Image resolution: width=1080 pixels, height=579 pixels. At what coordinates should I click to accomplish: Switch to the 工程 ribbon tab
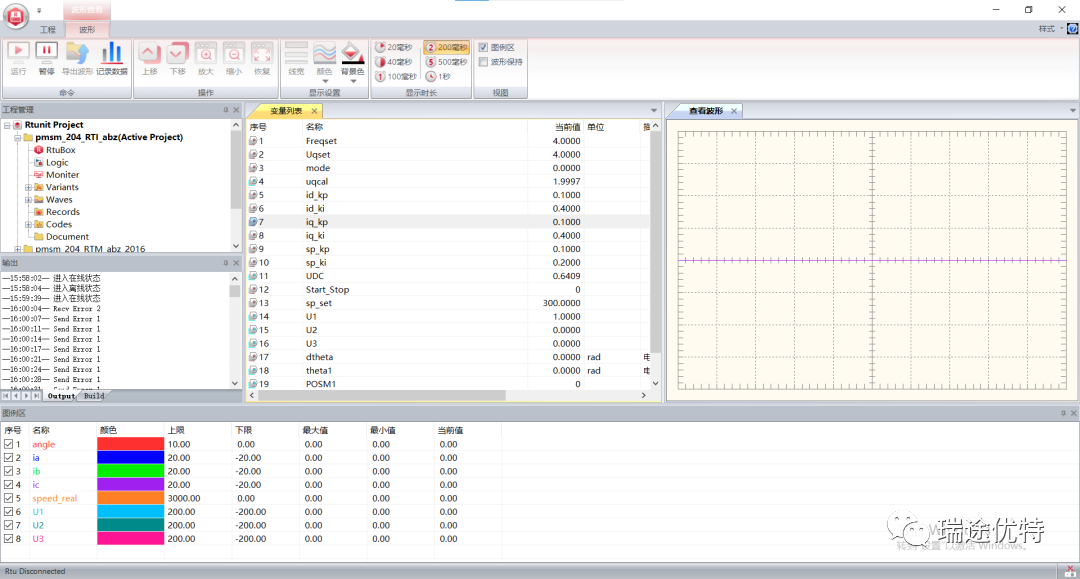(x=47, y=30)
